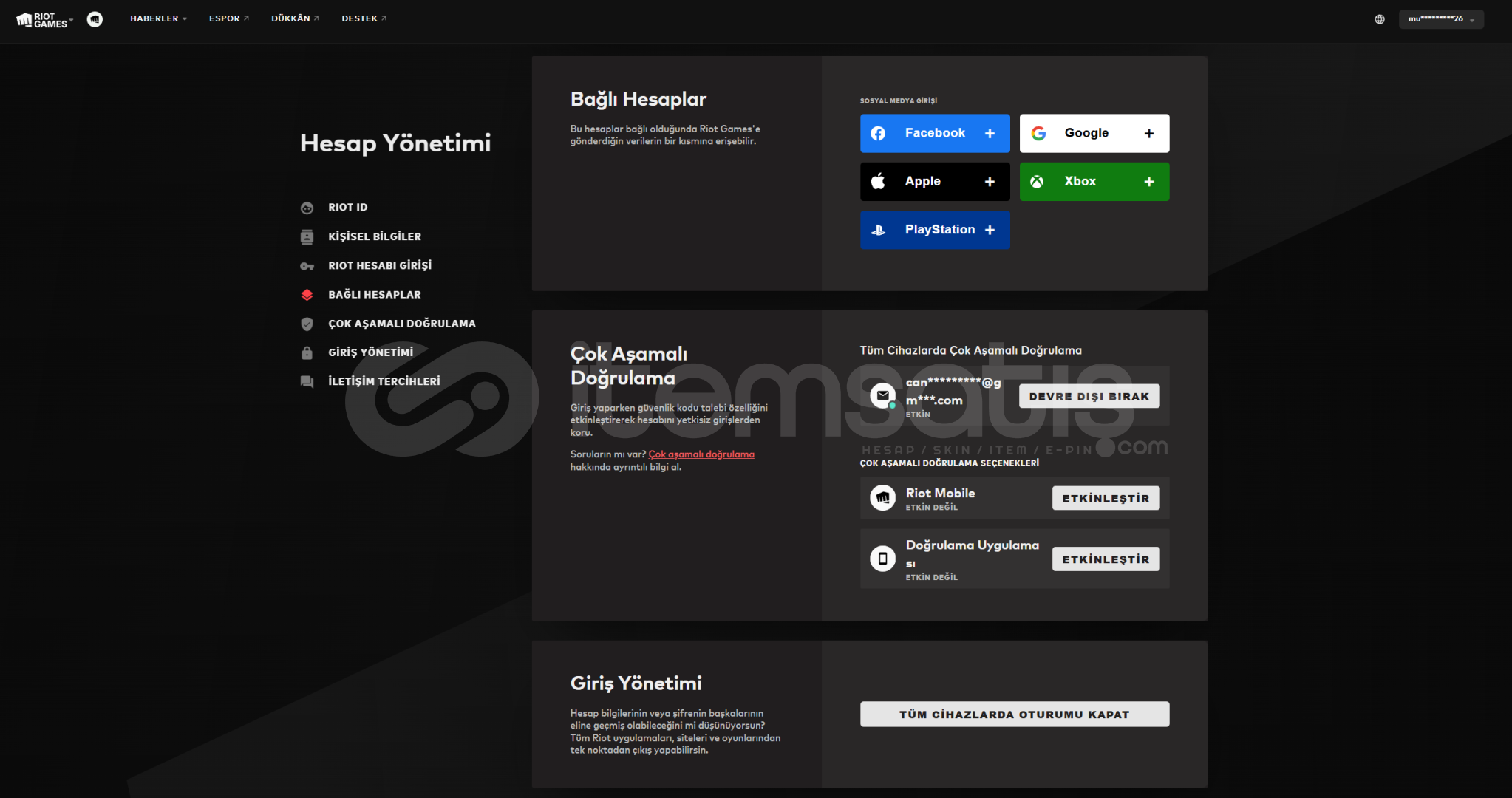Enable Riot Mobile with its Etkinleştir button
This screenshot has height=798, width=1512.
click(1105, 498)
